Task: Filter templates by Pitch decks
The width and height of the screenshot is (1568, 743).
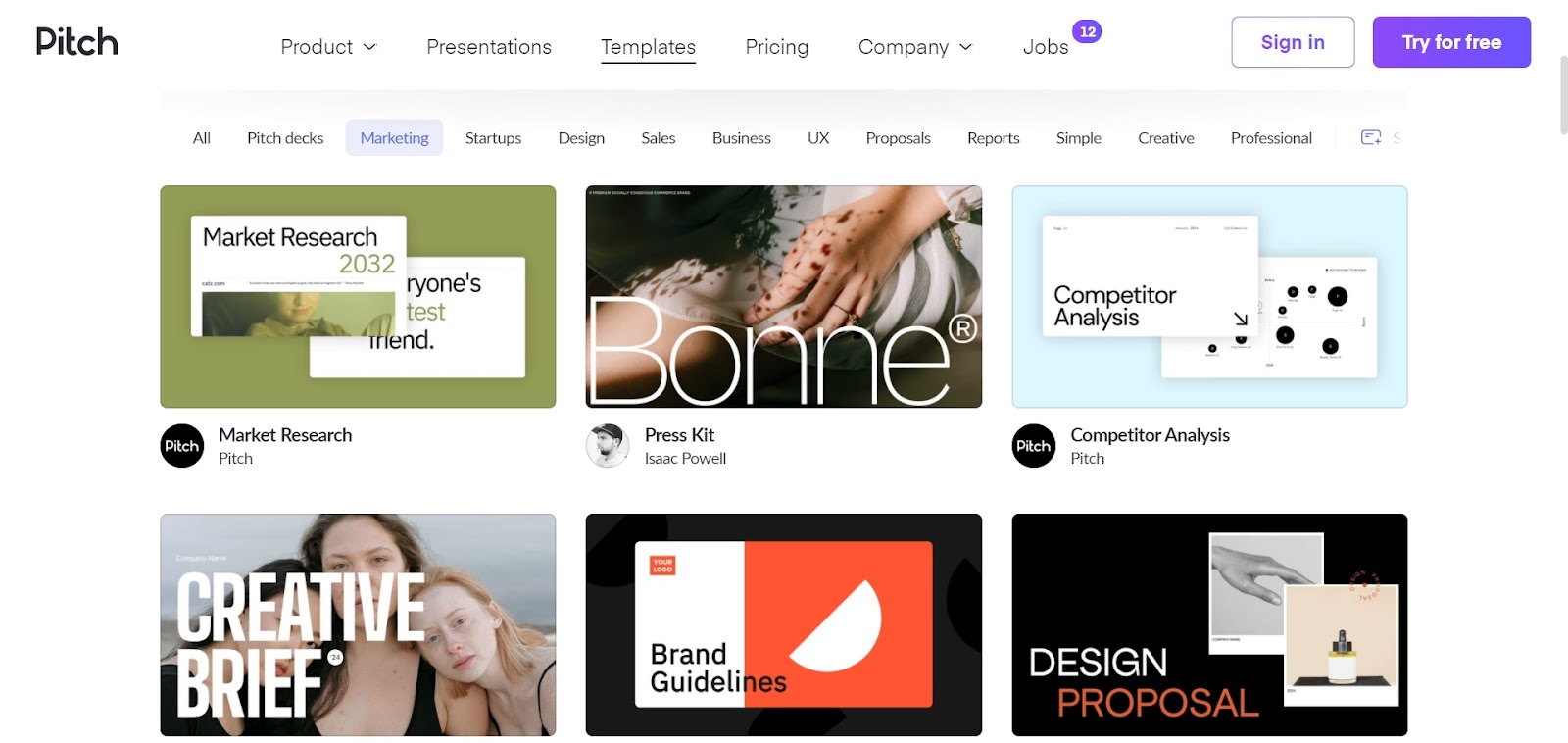Action: click(285, 138)
